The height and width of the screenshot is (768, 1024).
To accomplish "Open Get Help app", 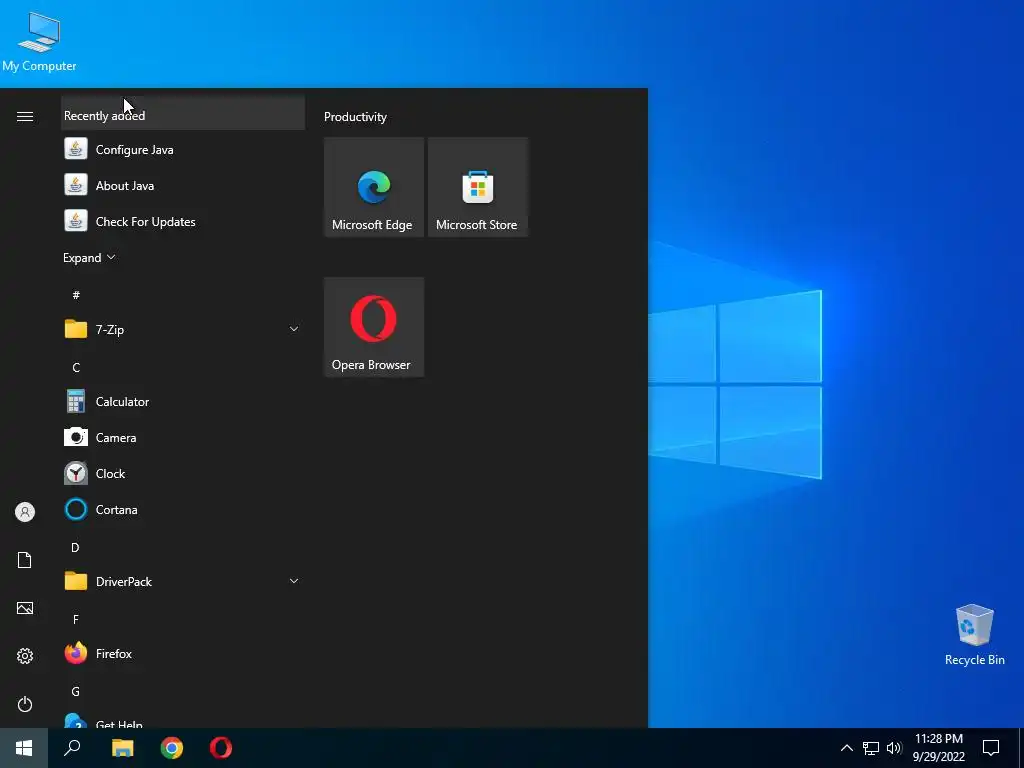I will (183, 722).
